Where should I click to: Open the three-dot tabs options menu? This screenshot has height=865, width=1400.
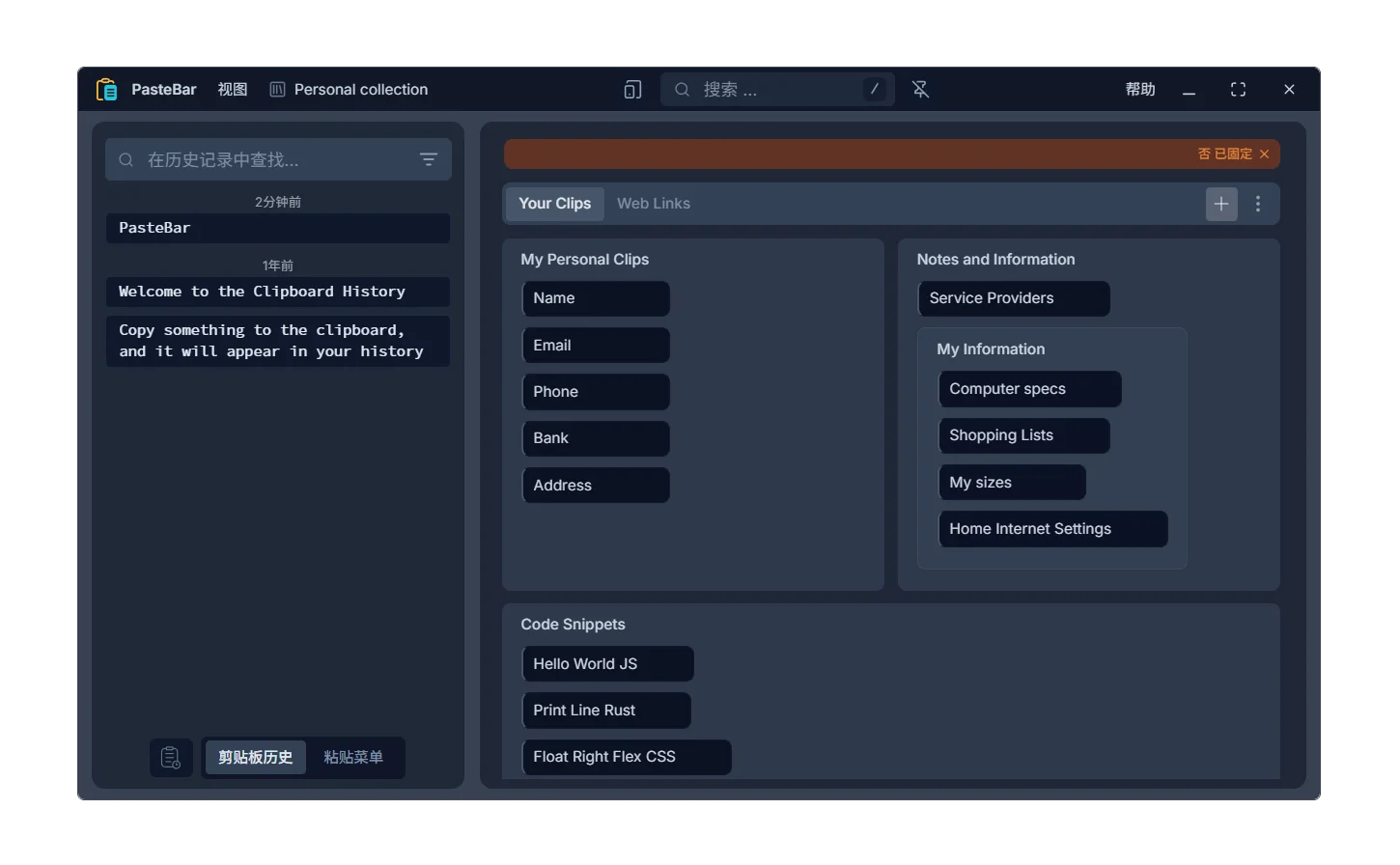pyautogui.click(x=1258, y=204)
